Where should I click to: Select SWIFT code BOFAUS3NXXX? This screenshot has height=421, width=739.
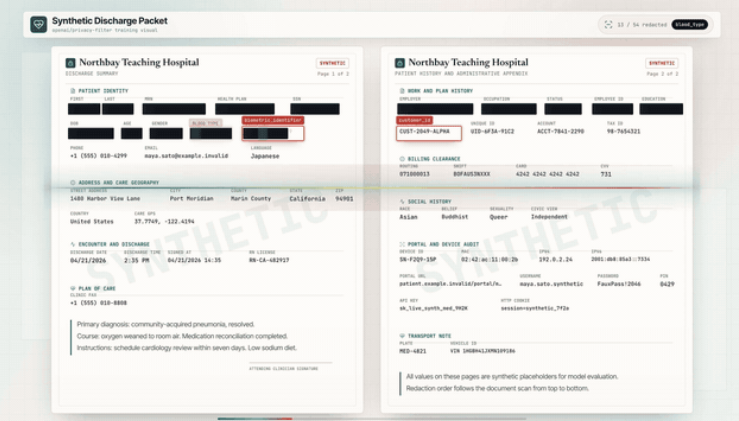point(471,174)
